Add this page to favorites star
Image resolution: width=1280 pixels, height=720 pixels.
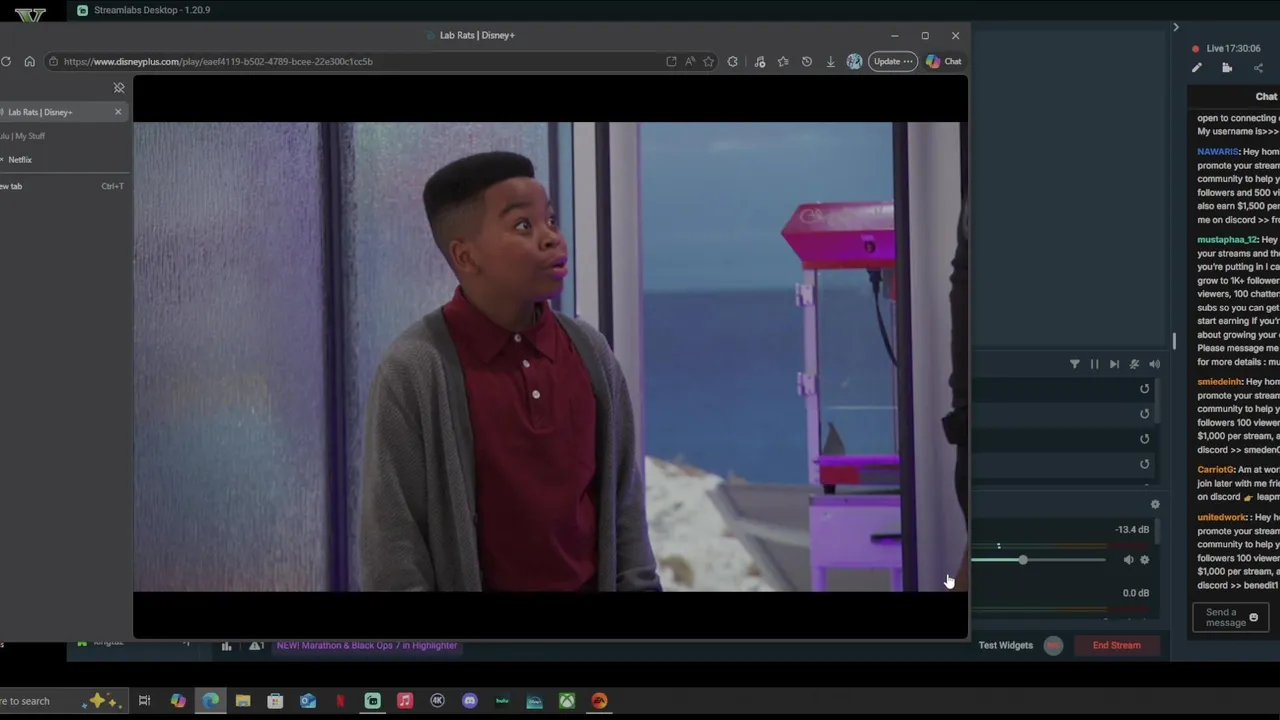[709, 61]
